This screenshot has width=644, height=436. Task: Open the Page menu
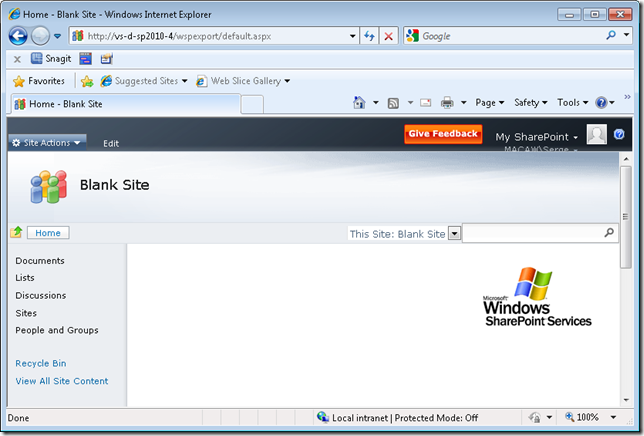(490, 103)
